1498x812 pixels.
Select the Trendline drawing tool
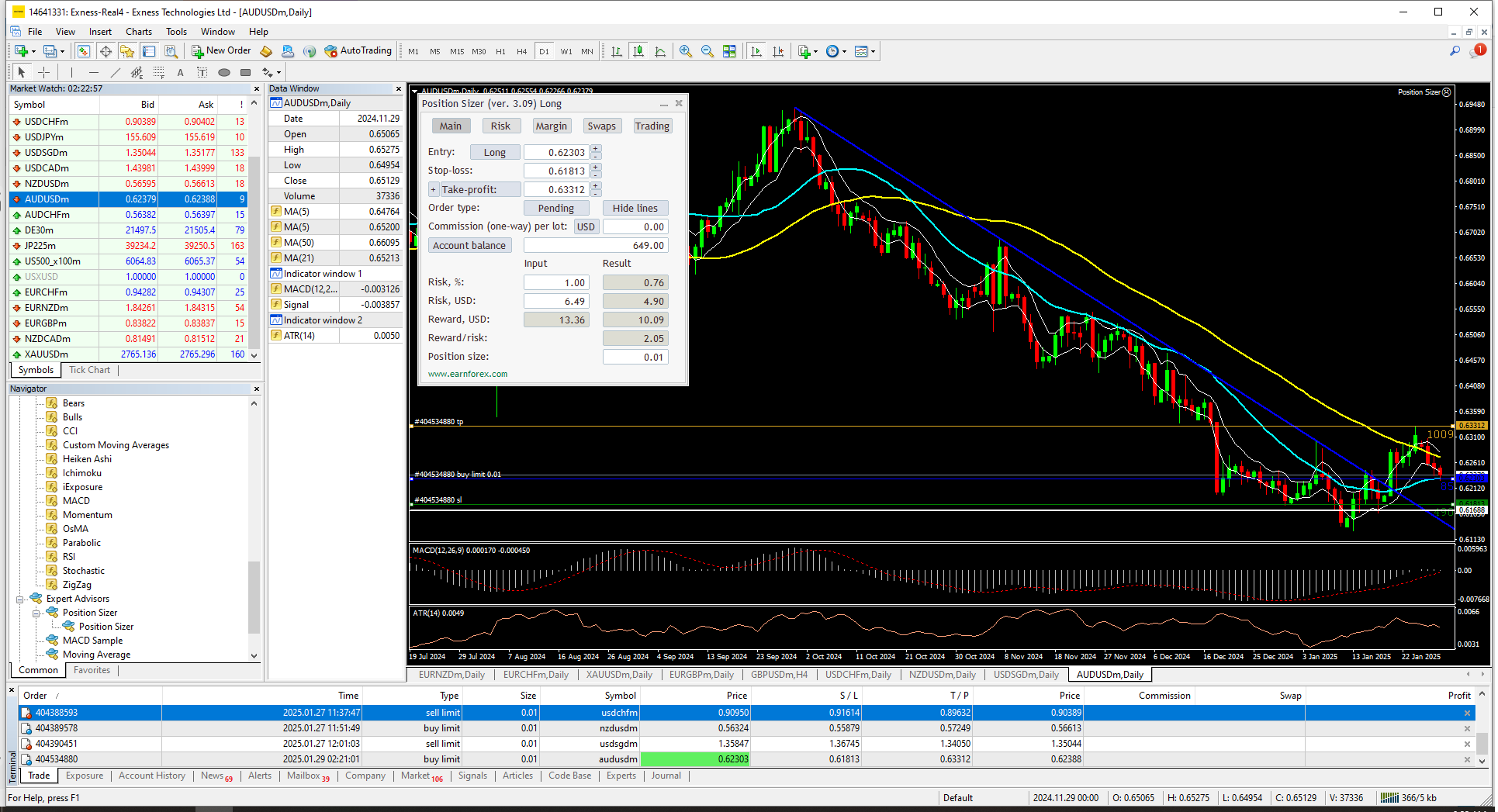115,72
